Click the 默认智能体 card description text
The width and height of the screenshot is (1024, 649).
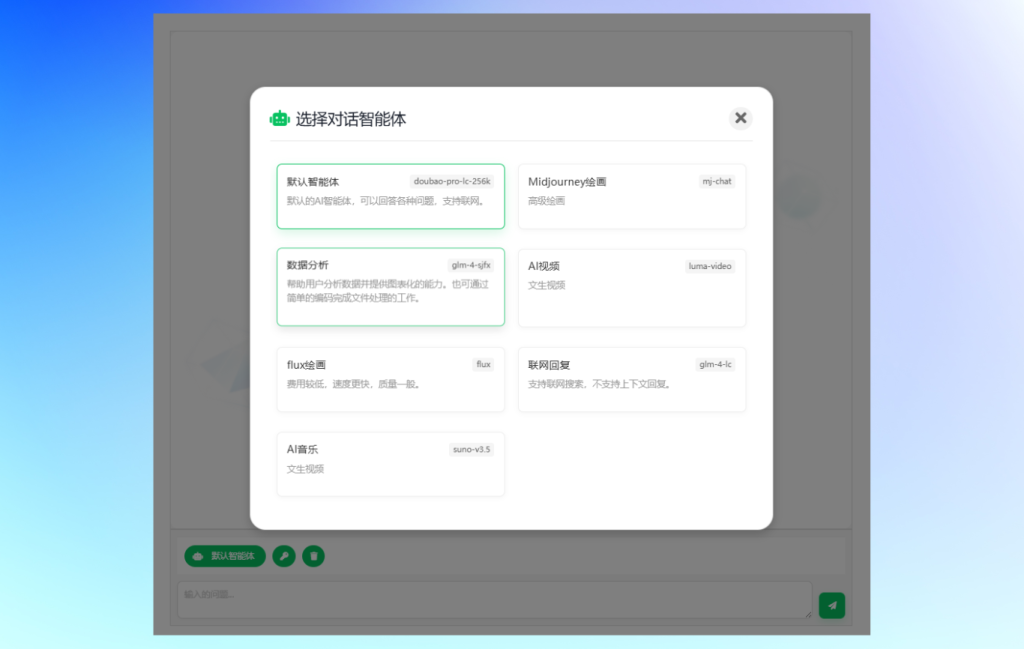(386, 201)
